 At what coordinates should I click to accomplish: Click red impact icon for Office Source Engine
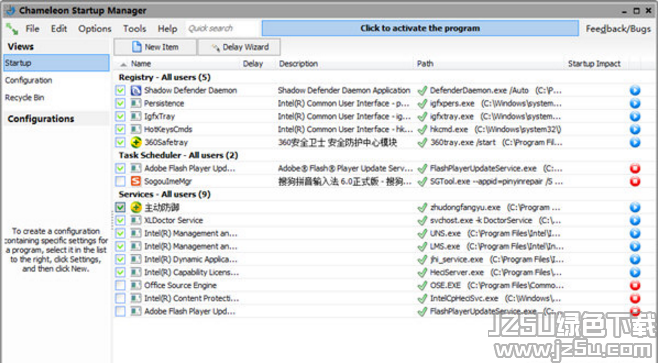pos(635,285)
